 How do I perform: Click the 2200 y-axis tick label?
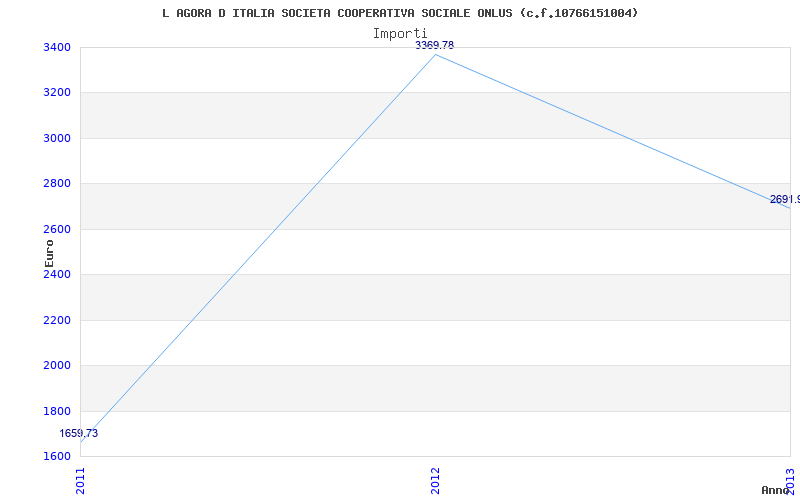click(57, 321)
